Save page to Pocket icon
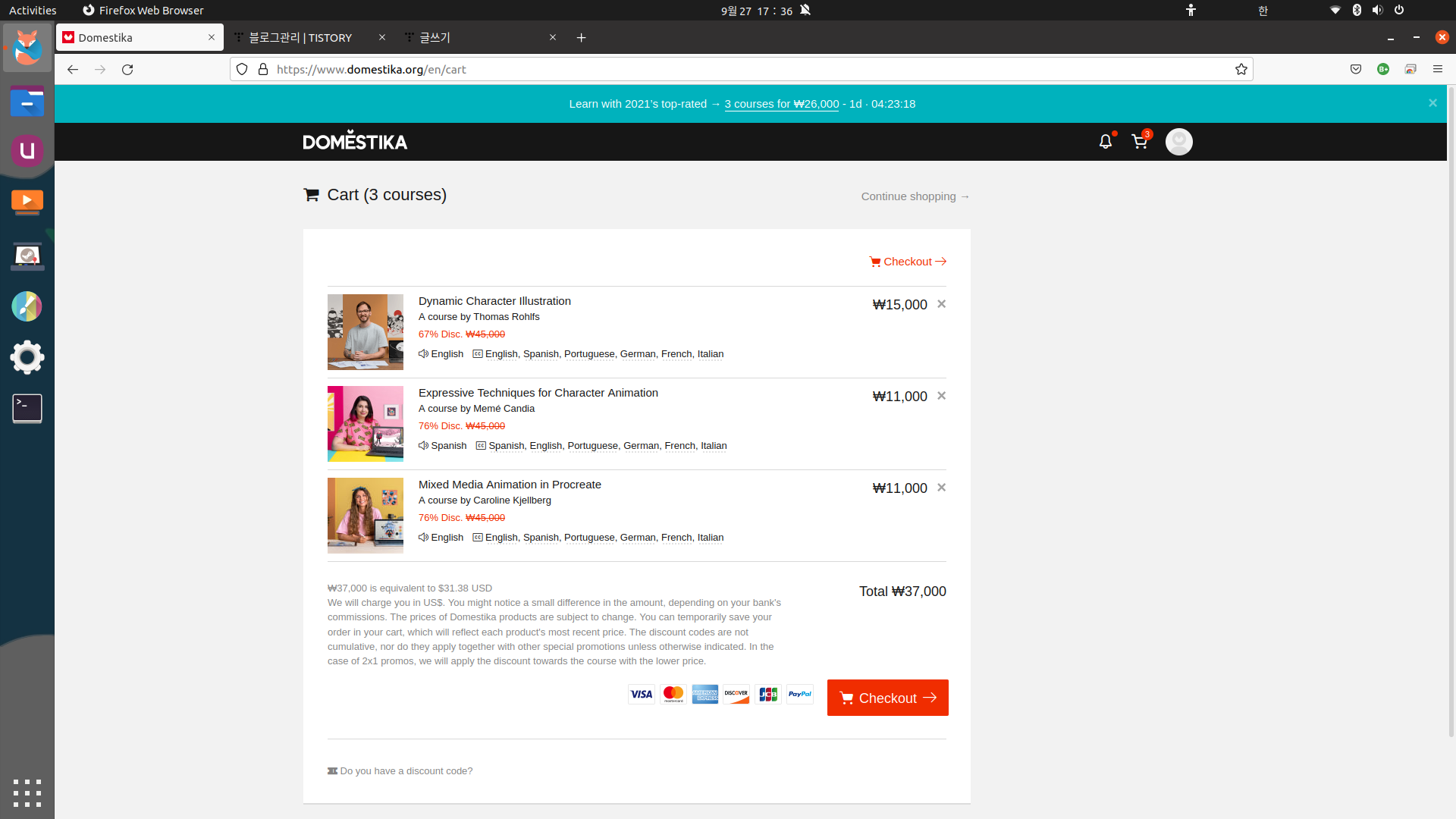 [1355, 69]
